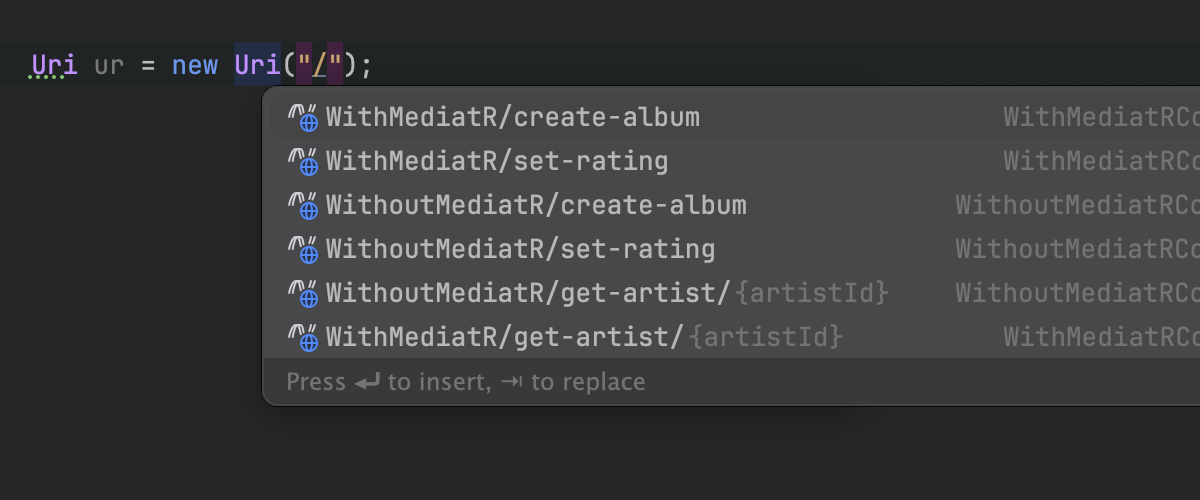Screen dimensions: 1200x500
Task: Click the route icon beside WithoutMediatR/set-rating
Action: click(302, 250)
